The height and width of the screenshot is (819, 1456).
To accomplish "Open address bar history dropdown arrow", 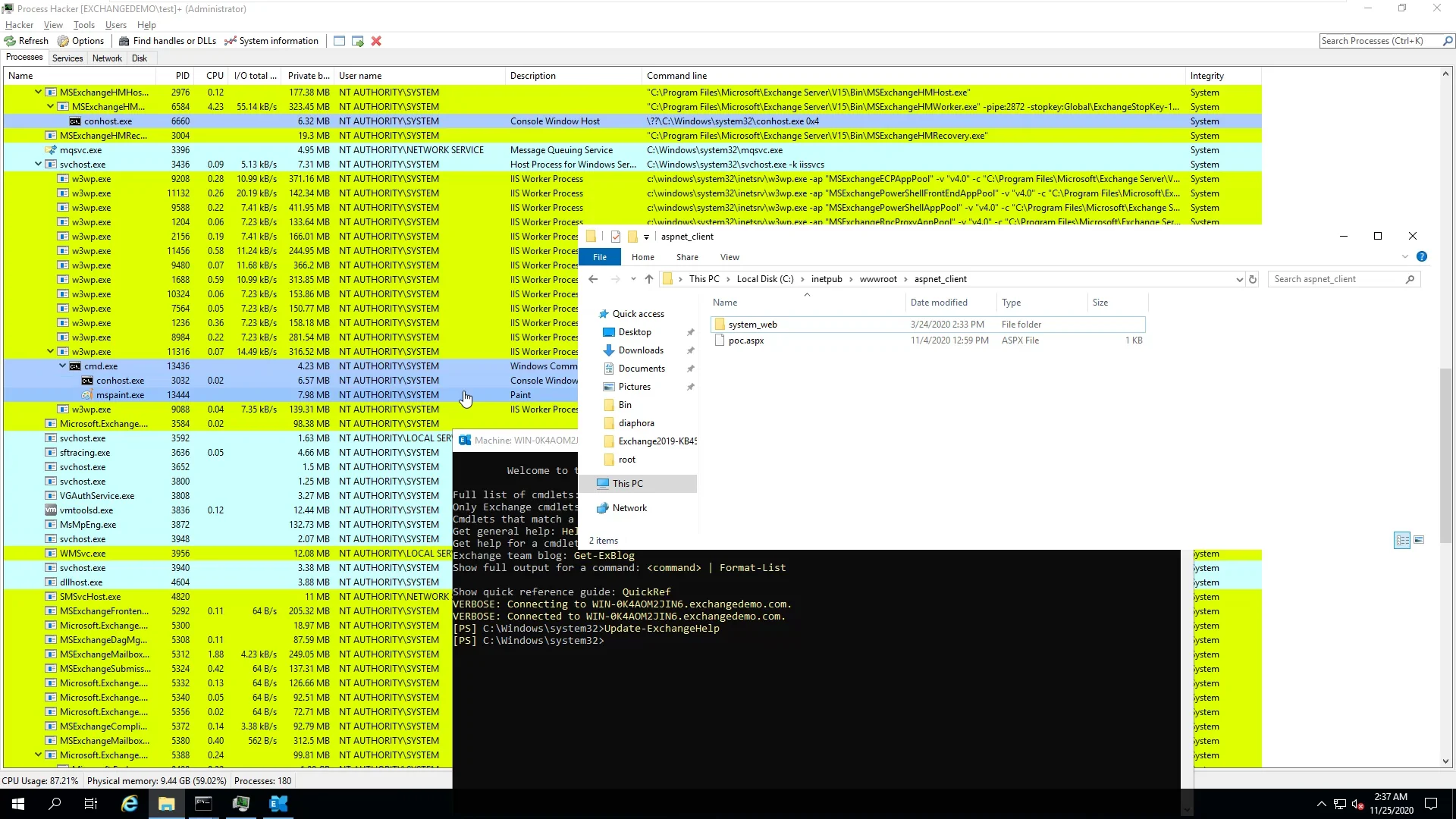I will (x=1239, y=280).
